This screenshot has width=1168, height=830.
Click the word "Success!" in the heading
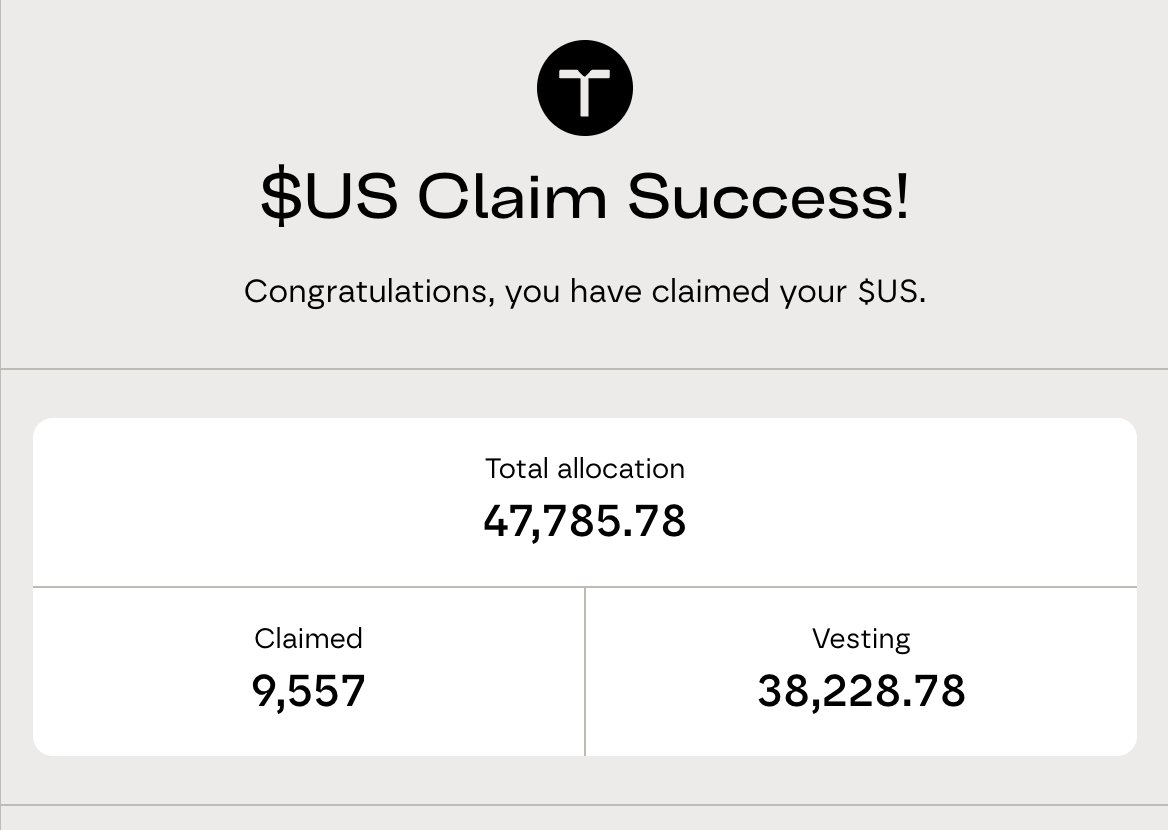[769, 197]
